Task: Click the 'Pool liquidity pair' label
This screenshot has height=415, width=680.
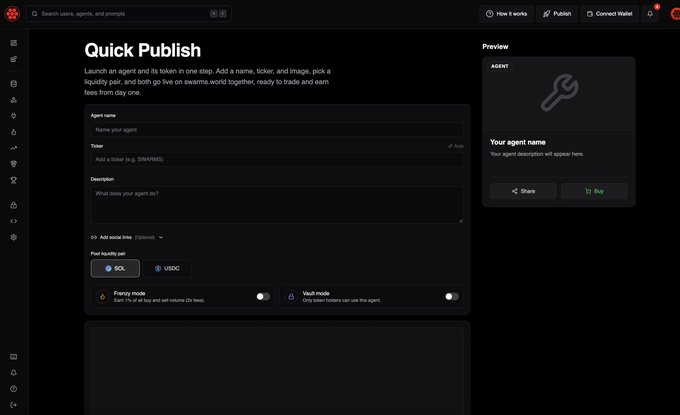Action: click(108, 254)
